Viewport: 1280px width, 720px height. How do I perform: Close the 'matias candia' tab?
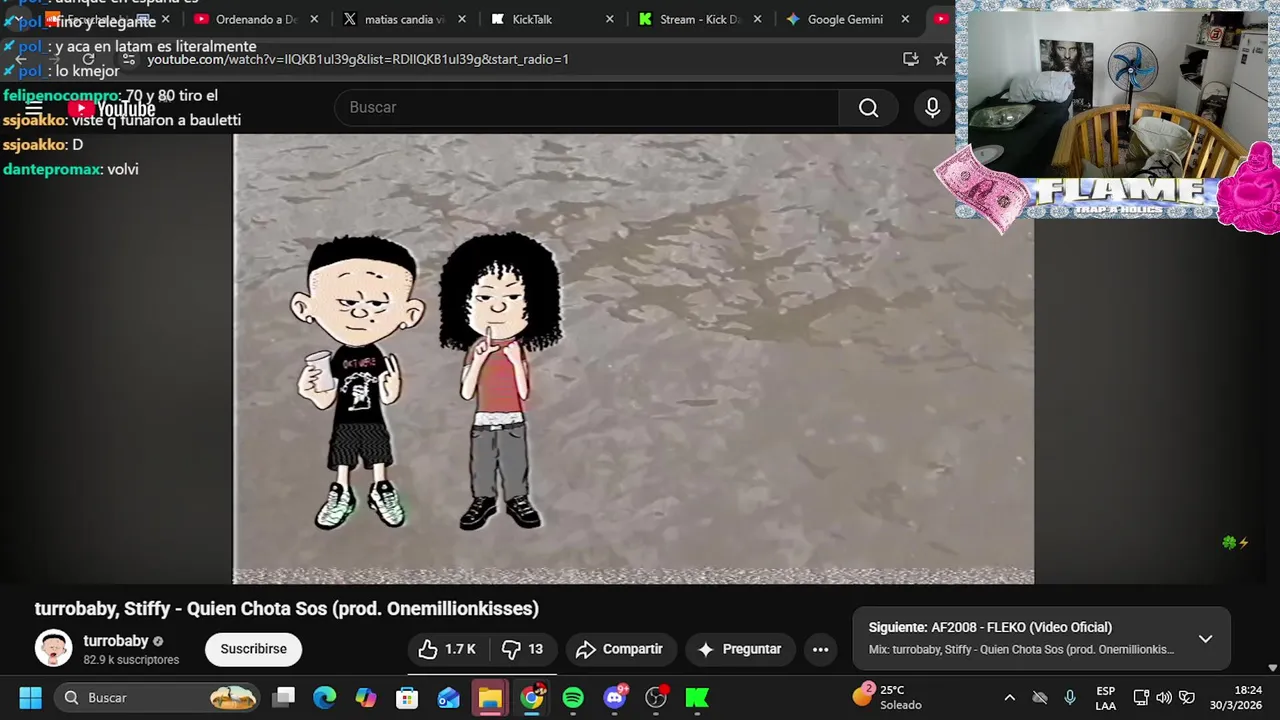coord(462,19)
